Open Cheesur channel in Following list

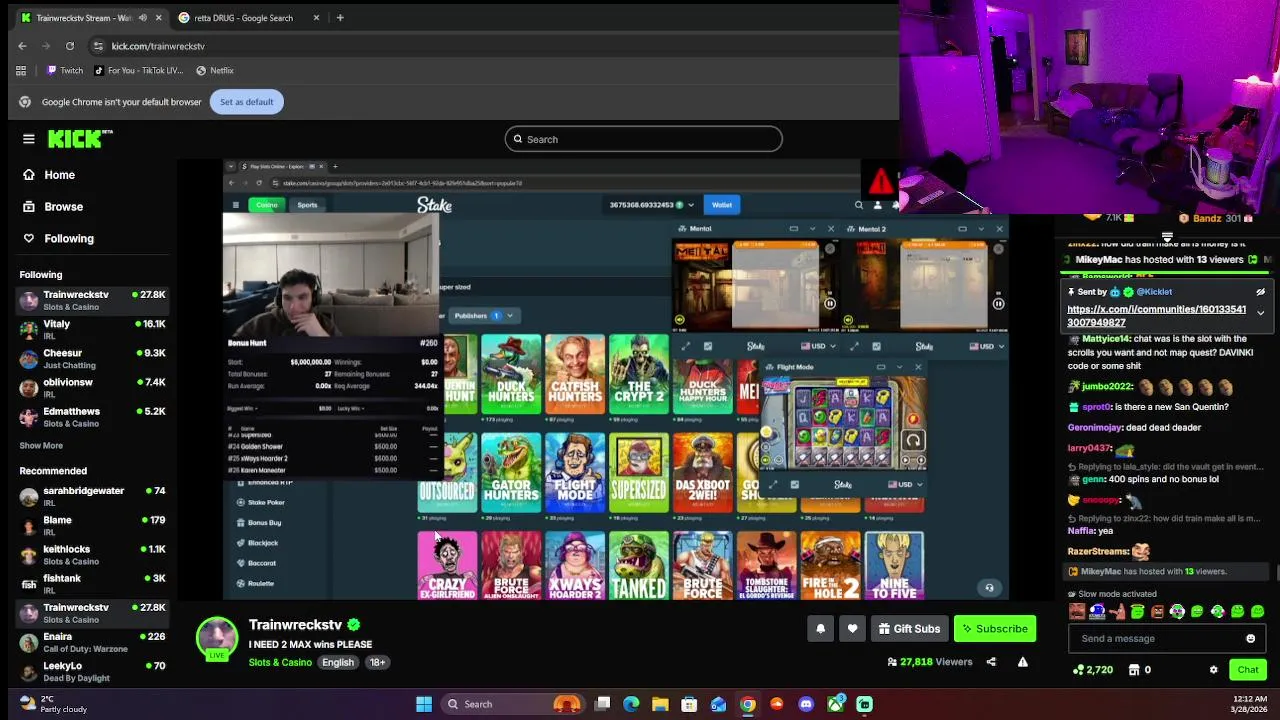pos(92,359)
